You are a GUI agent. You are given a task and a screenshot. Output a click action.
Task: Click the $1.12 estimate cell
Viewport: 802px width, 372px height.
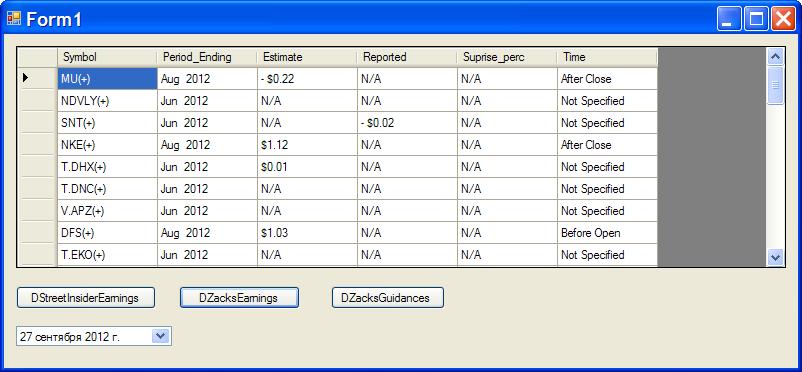(x=307, y=145)
